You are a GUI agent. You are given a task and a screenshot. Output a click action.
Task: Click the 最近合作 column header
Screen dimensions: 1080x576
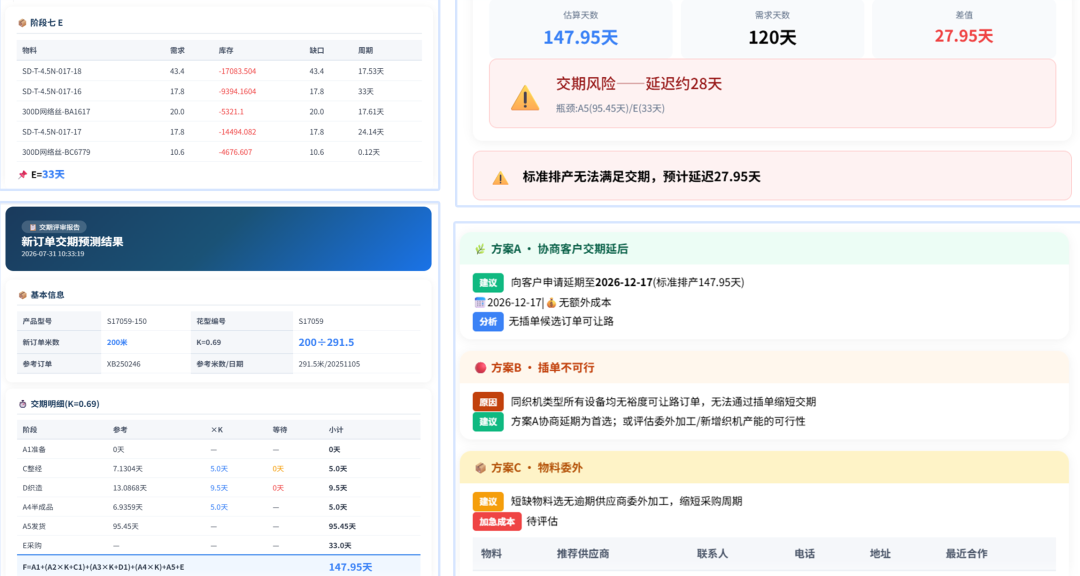coord(966,554)
